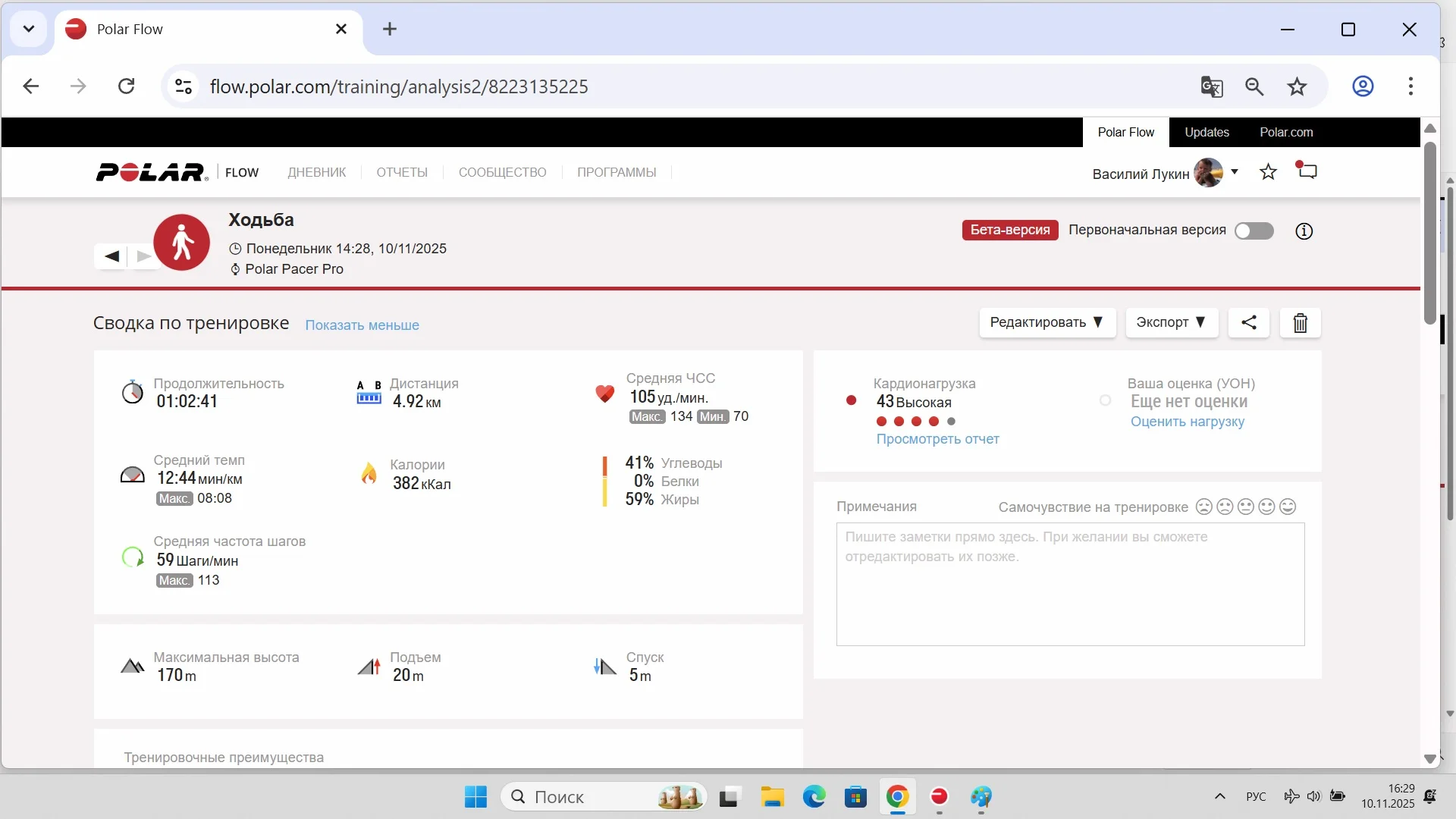Go to previous training session arrow
The height and width of the screenshot is (819, 1456).
(111, 256)
